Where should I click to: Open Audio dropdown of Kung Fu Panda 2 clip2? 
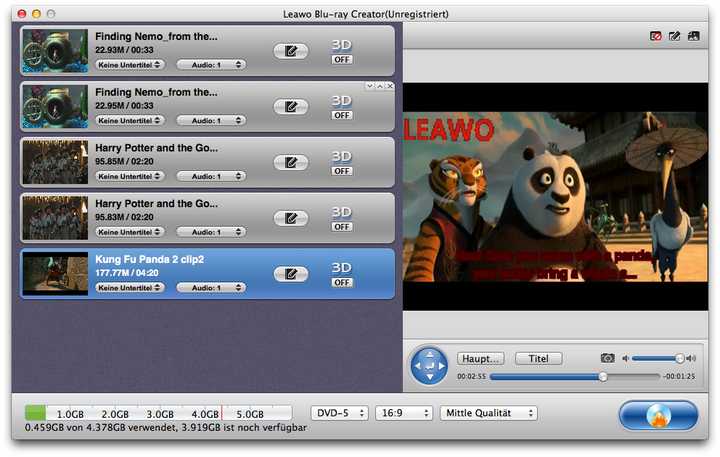click(x=211, y=288)
